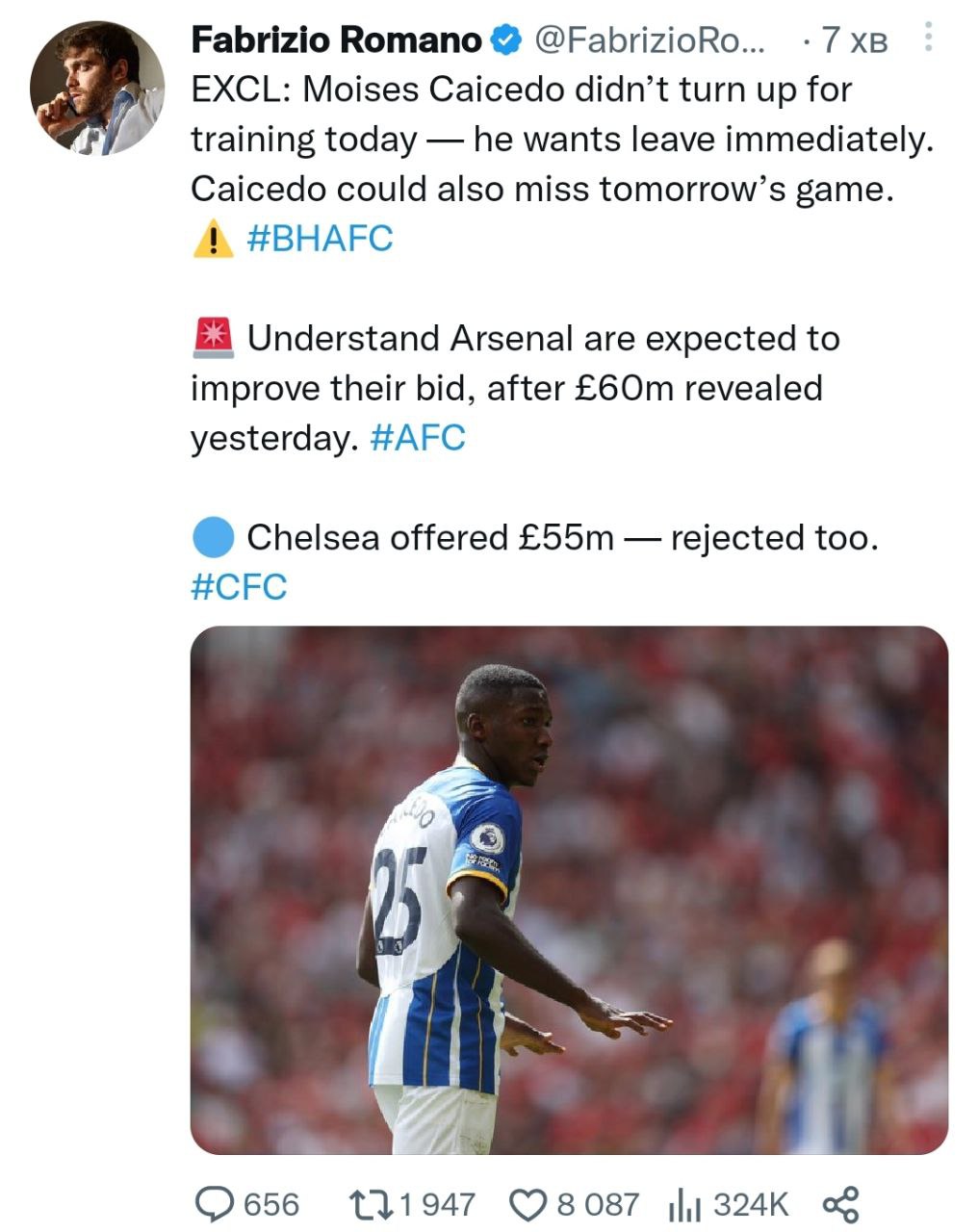Image resolution: width=978 pixels, height=1232 pixels.
Task: Click the 656 replies count
Action: (x=271, y=1204)
